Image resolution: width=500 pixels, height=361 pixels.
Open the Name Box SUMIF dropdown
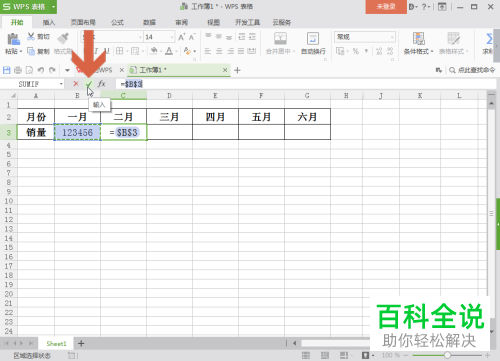pyautogui.click(x=61, y=84)
